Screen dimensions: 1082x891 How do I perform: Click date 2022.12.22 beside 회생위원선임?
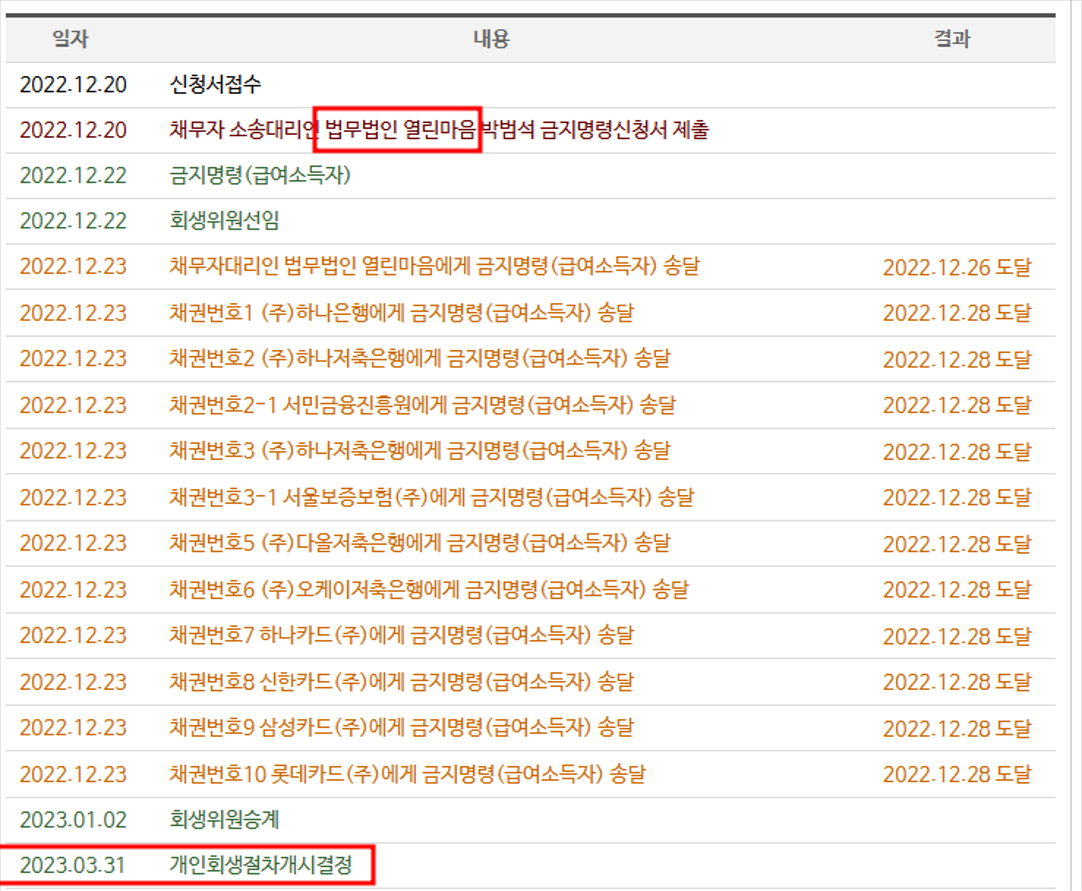click(73, 221)
